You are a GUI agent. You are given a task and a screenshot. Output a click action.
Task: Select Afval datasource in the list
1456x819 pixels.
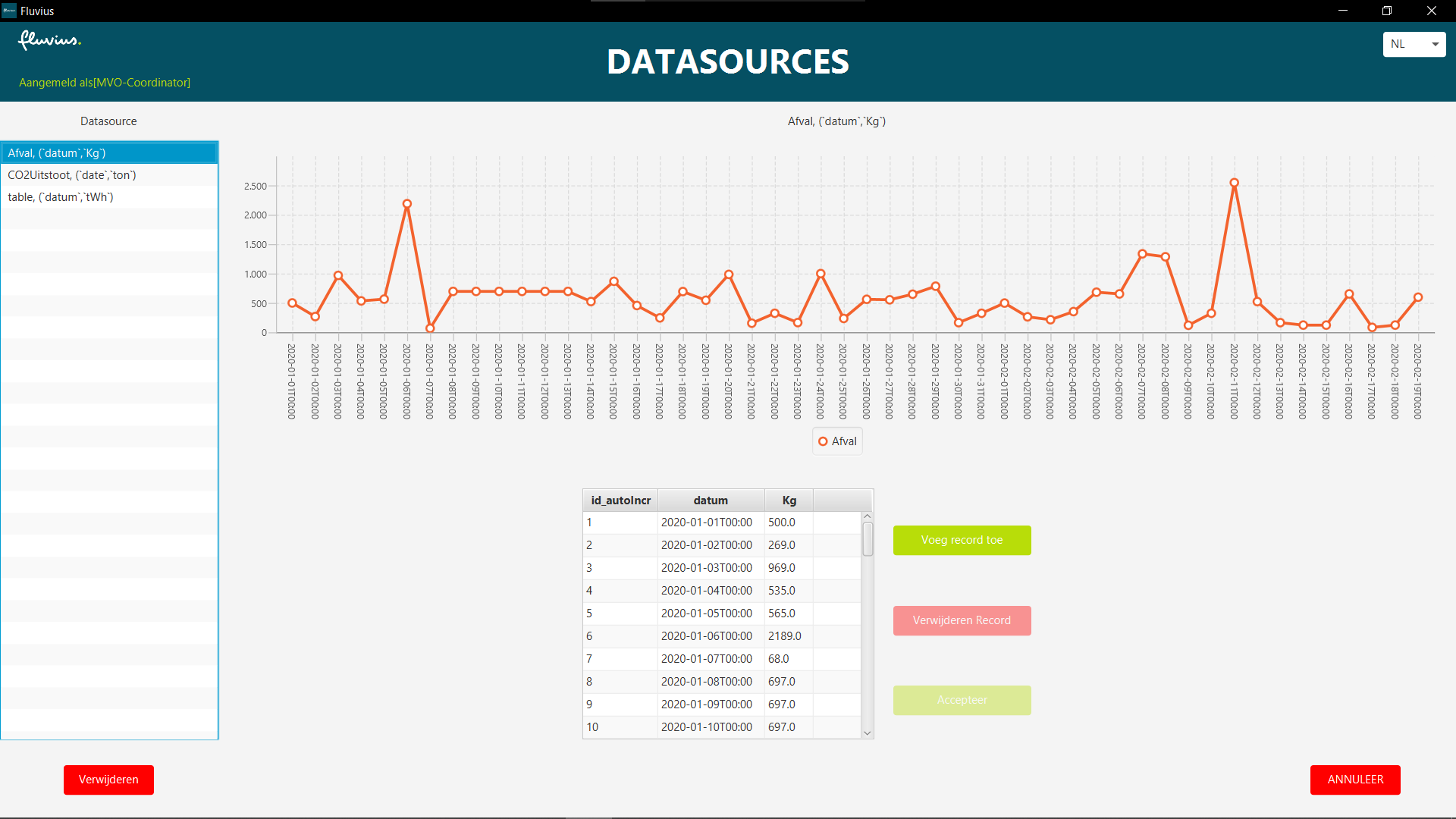coord(57,153)
